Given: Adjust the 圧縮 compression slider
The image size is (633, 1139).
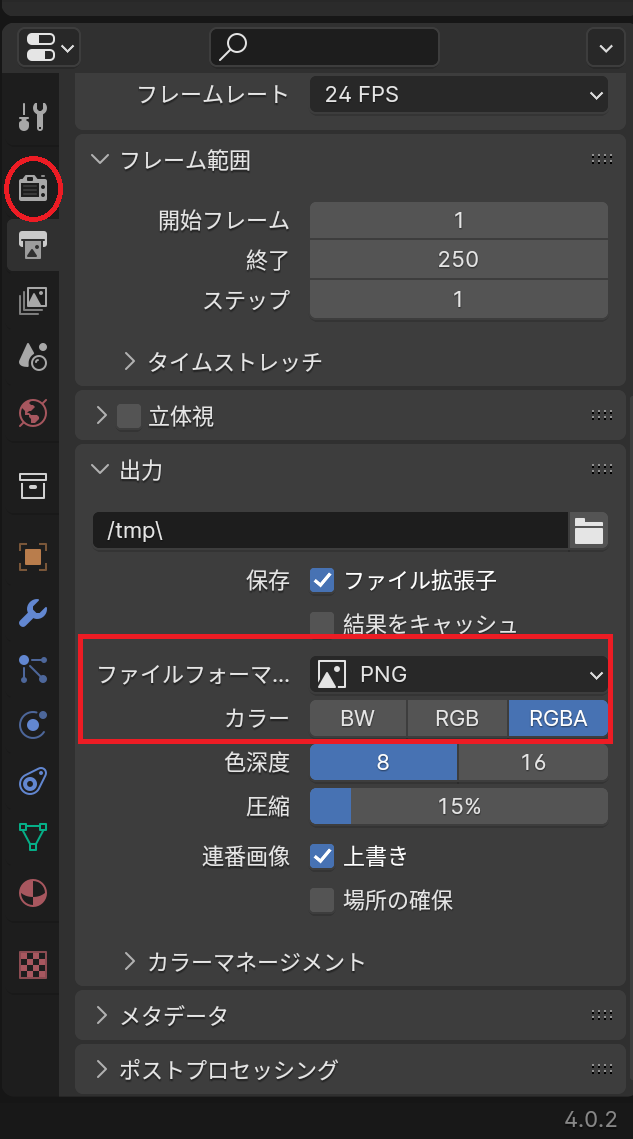Looking at the screenshot, I should pos(458,806).
